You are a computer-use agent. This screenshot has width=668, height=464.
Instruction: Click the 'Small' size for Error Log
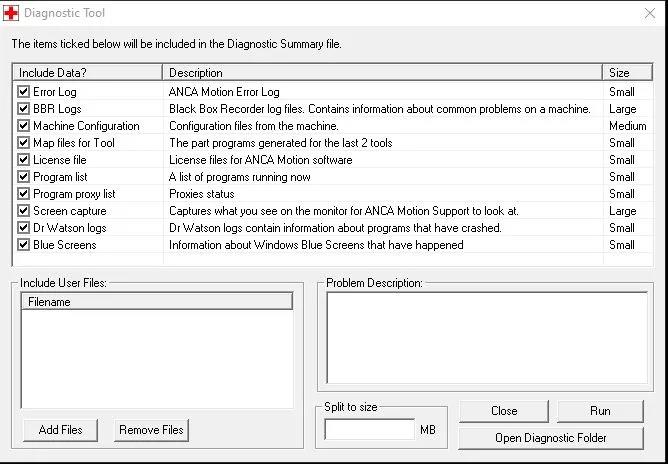[x=622, y=92]
